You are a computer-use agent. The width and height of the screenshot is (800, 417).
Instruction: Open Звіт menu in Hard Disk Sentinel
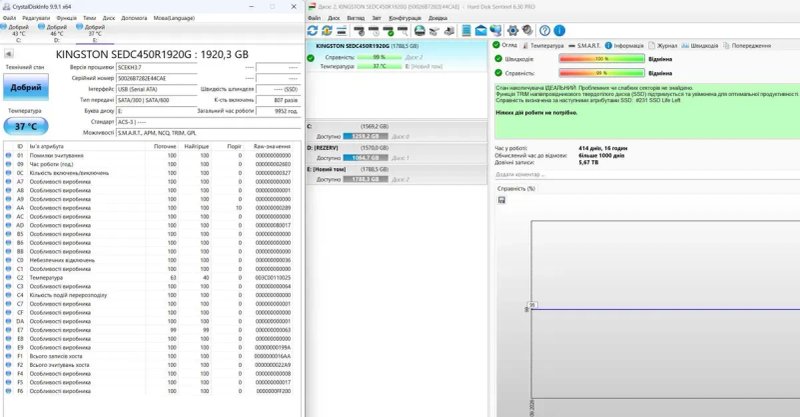(x=377, y=18)
